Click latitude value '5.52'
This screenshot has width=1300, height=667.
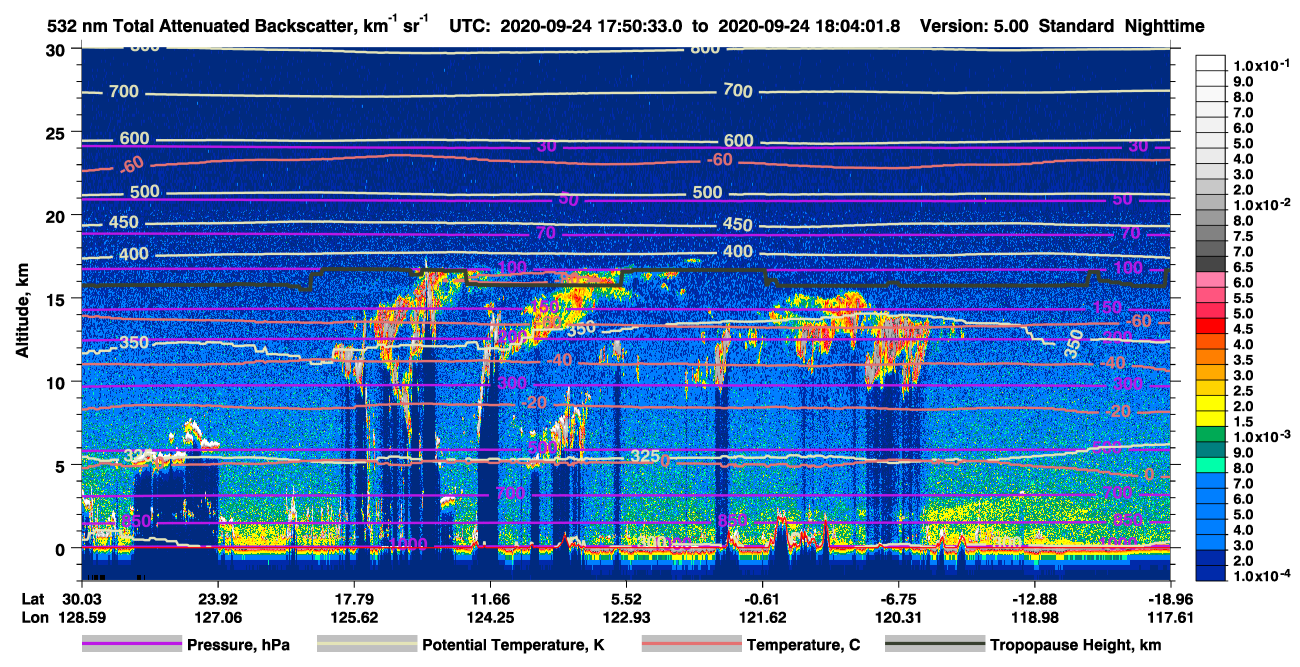(626, 601)
